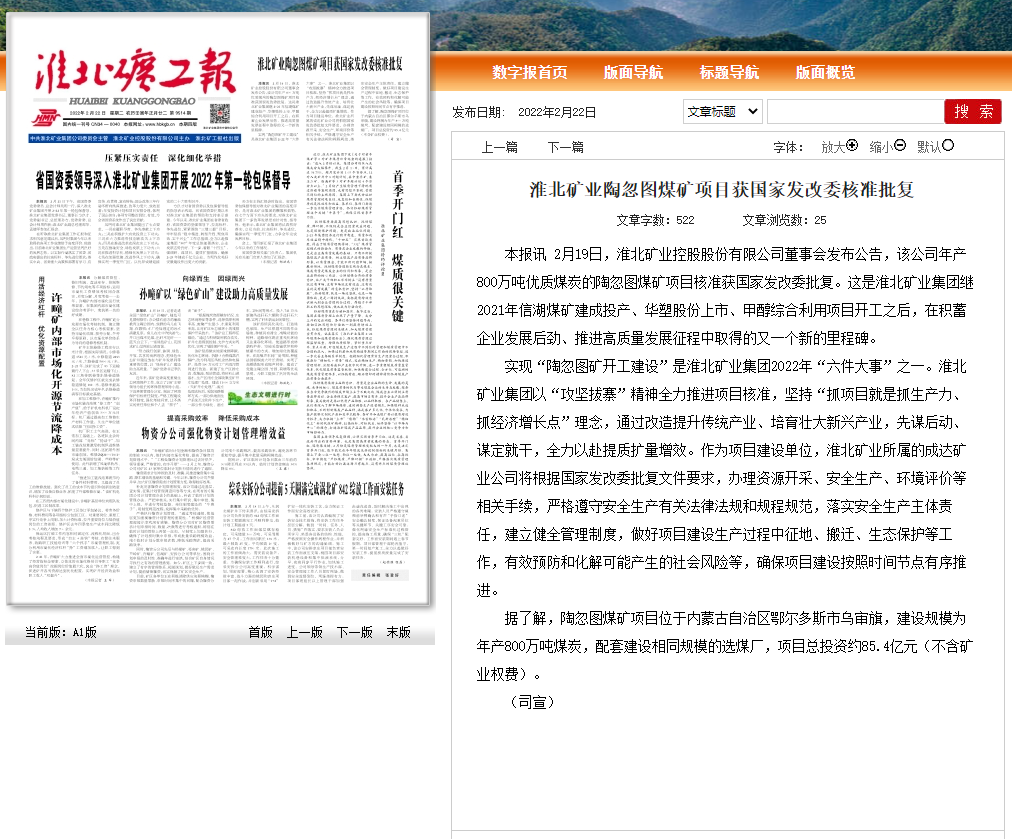Click the 当前版: A1版 label
Viewport: 1012px width, 839px height.
coord(61,632)
